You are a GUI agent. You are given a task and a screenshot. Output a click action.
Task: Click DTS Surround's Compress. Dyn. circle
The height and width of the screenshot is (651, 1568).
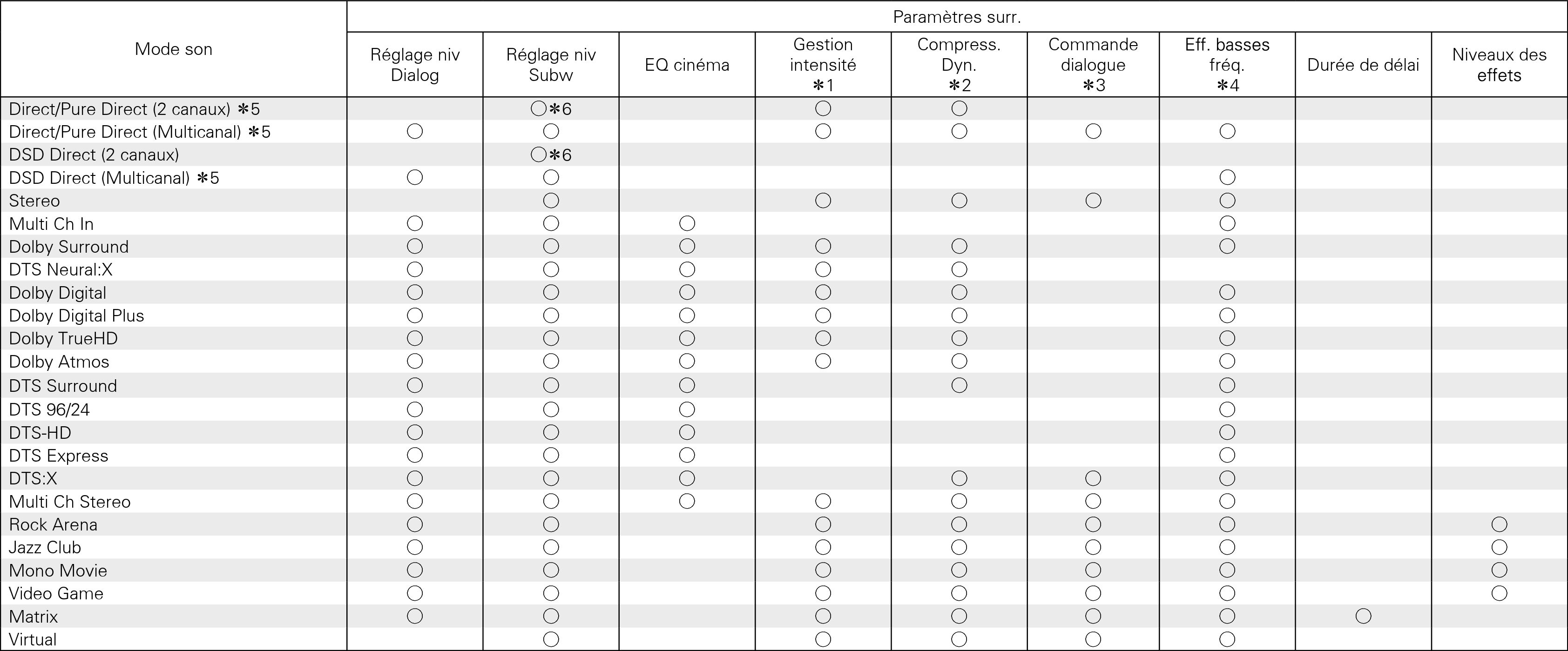click(960, 385)
